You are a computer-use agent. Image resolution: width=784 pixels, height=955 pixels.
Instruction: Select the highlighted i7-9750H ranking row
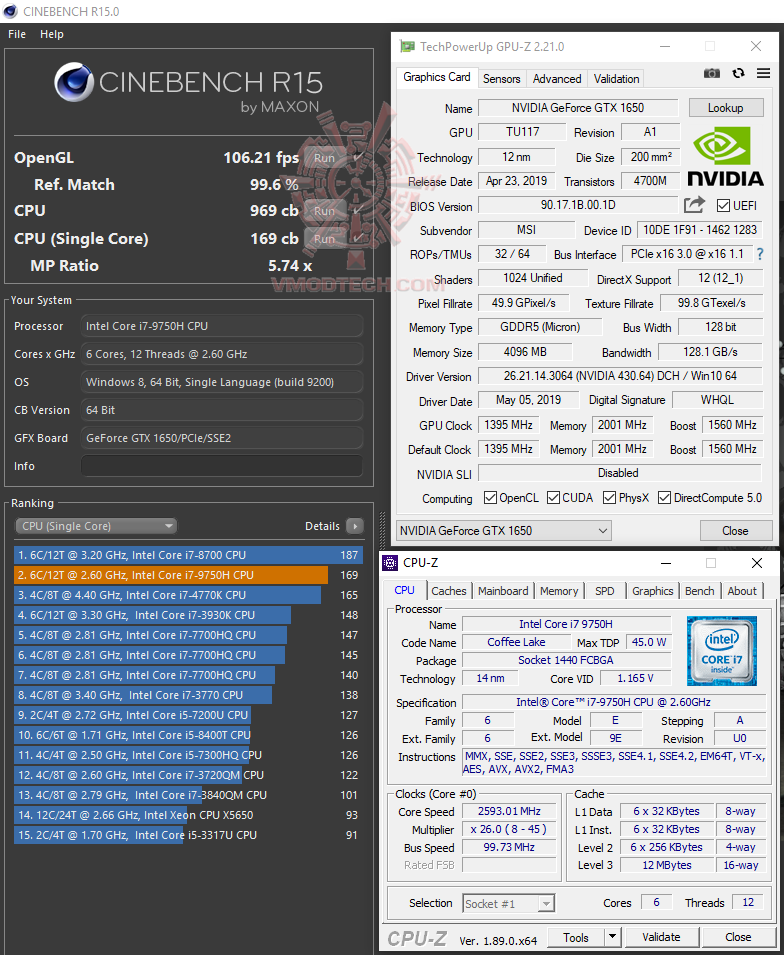[x=188, y=575]
